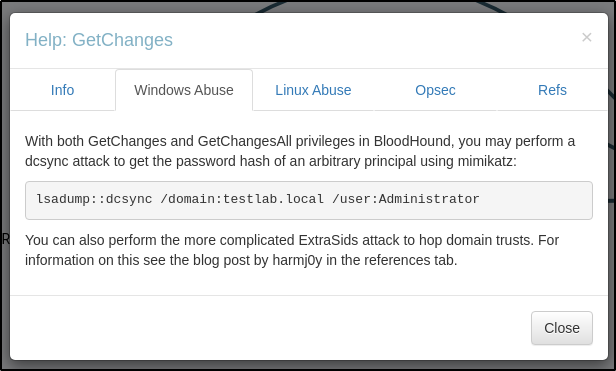Click the 'references tab' text in the last sentence
The width and height of the screenshot is (616, 371).
coord(414,260)
